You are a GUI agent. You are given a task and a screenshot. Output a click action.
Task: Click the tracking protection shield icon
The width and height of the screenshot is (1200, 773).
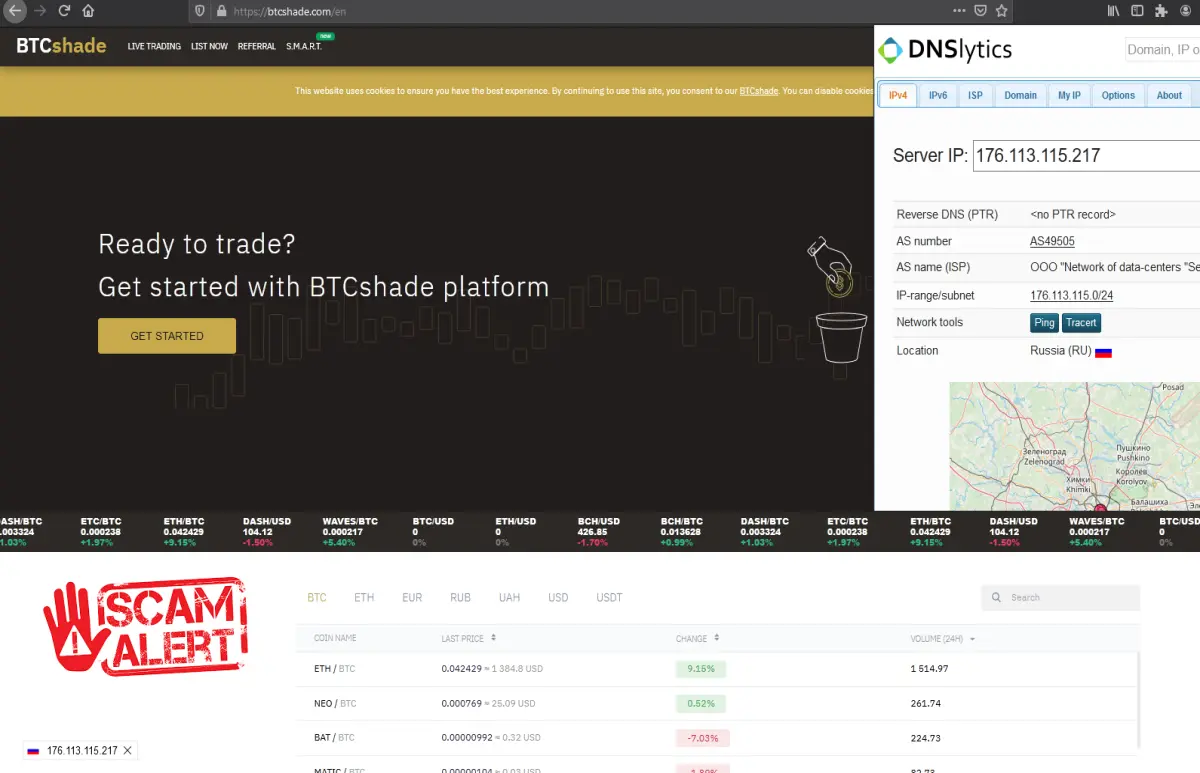pos(200,11)
